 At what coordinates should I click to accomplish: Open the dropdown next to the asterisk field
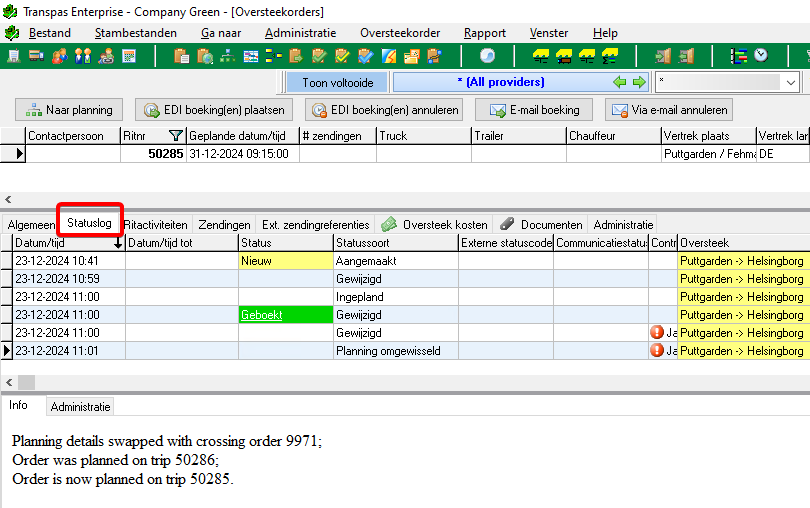(791, 82)
